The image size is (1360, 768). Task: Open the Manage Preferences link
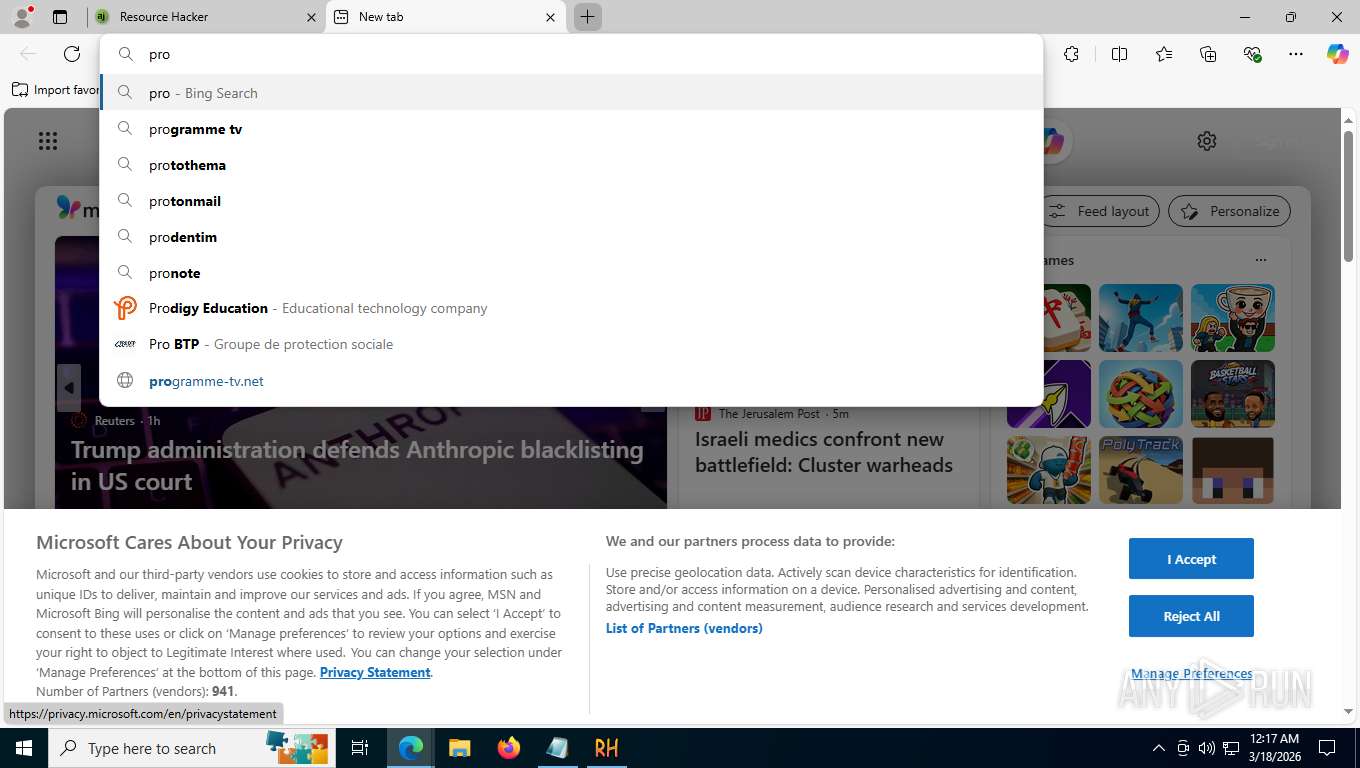pos(1191,673)
